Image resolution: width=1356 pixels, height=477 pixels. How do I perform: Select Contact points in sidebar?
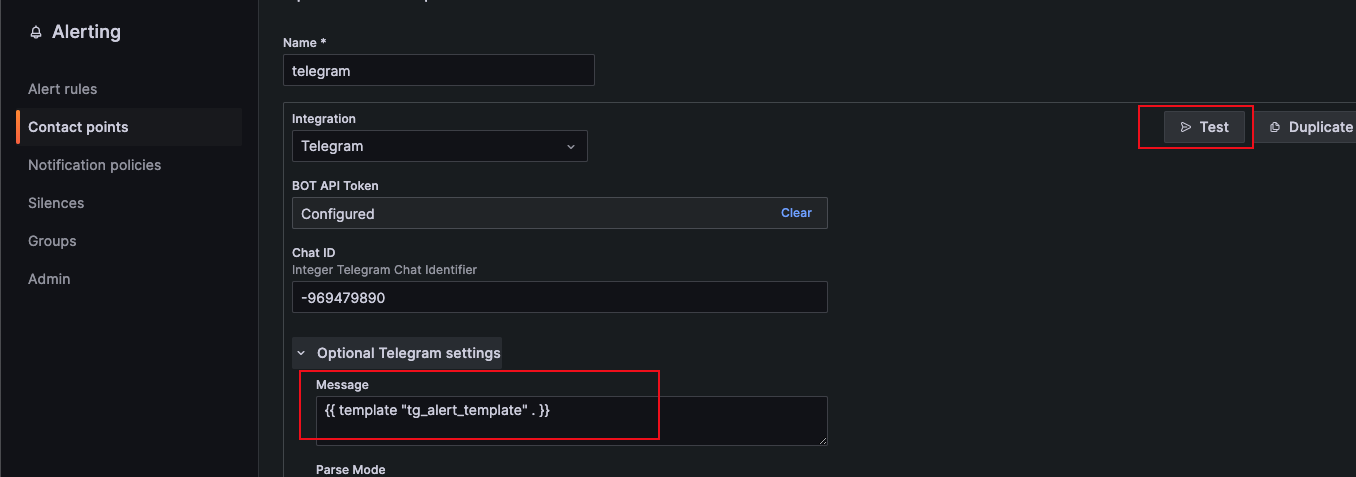(x=78, y=127)
